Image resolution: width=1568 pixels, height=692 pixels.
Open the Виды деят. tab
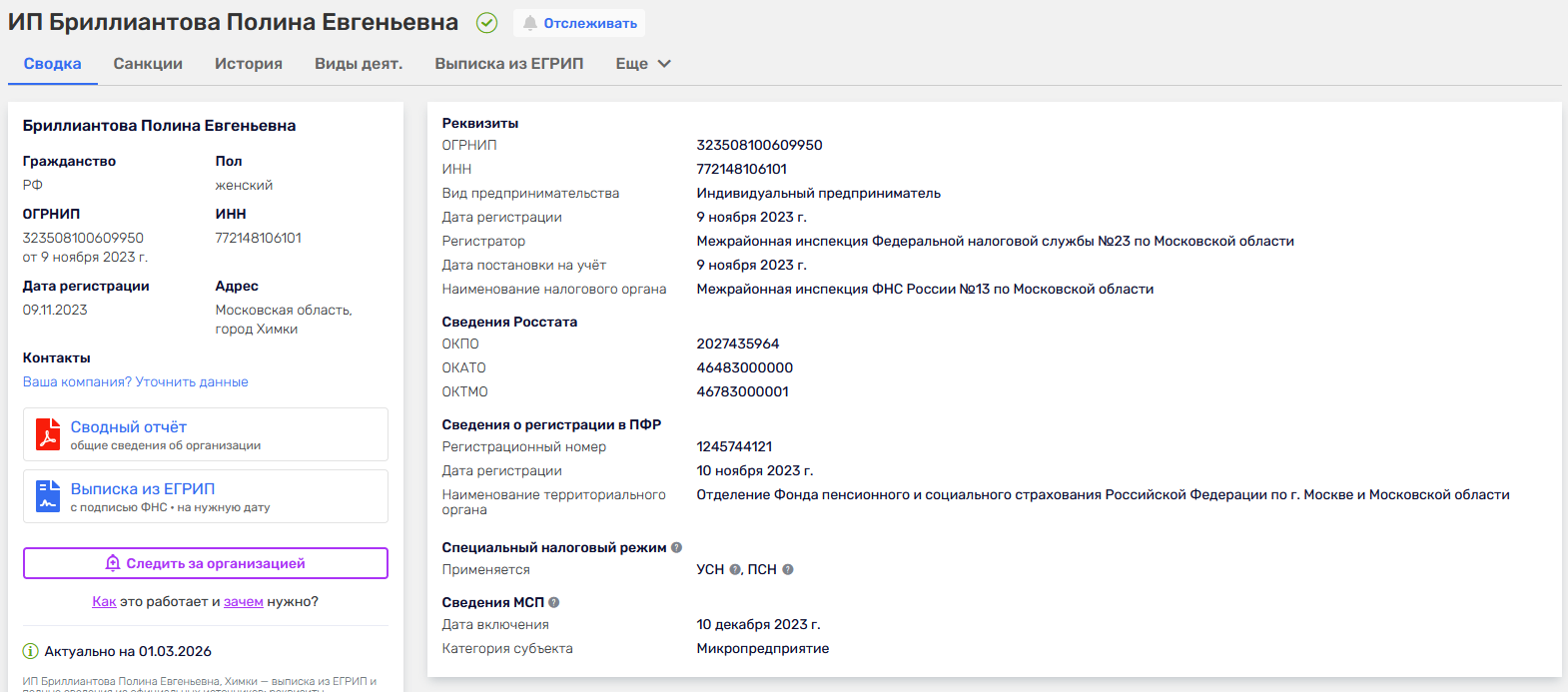(x=359, y=64)
